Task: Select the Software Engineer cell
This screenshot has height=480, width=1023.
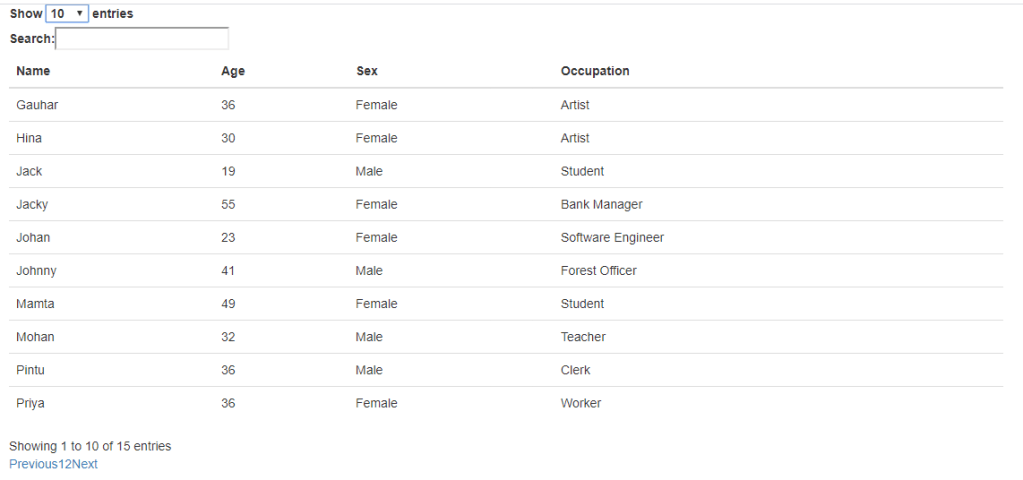Action: coord(612,237)
